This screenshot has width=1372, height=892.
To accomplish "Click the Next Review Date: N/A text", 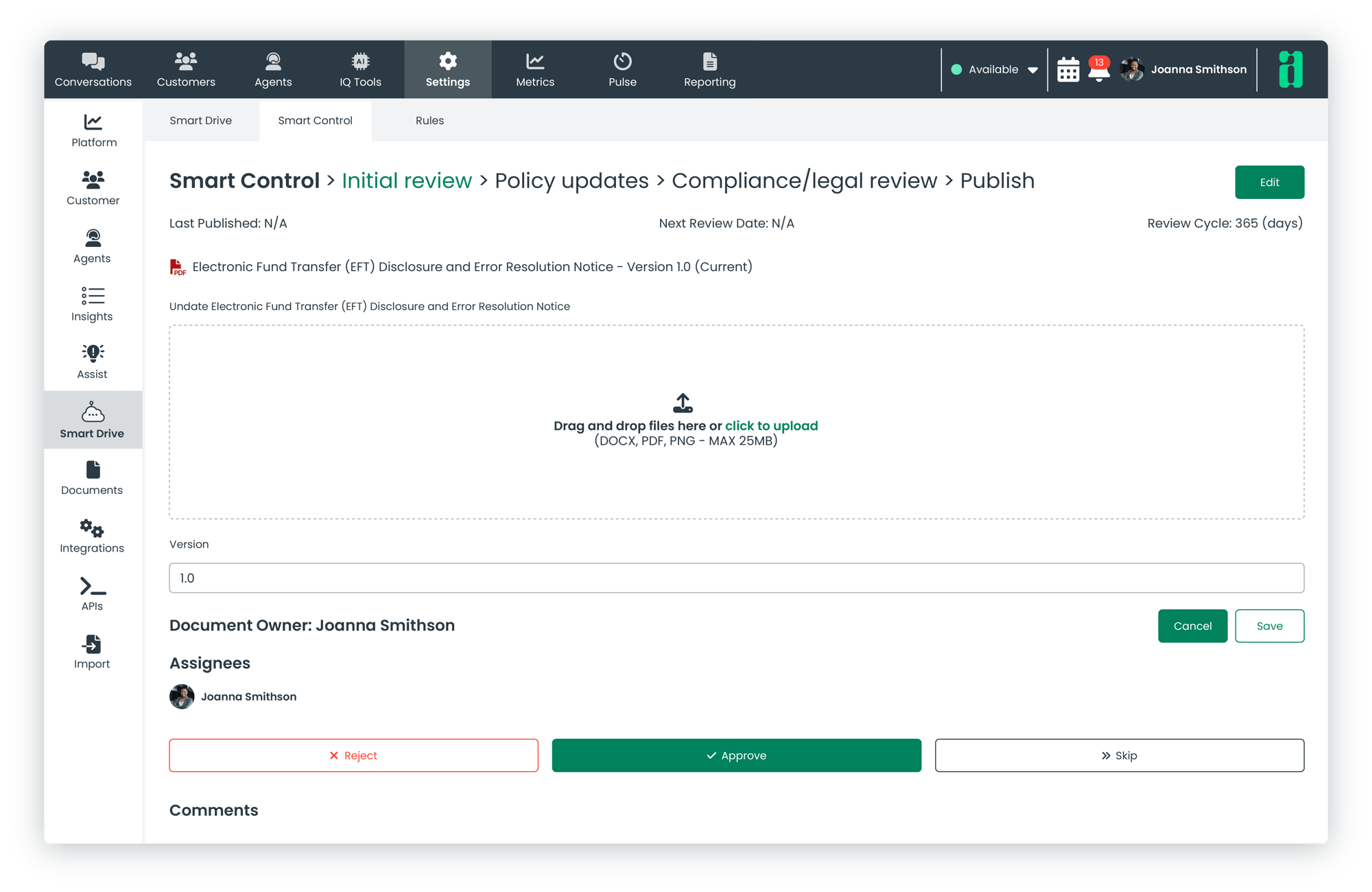I will click(x=726, y=223).
